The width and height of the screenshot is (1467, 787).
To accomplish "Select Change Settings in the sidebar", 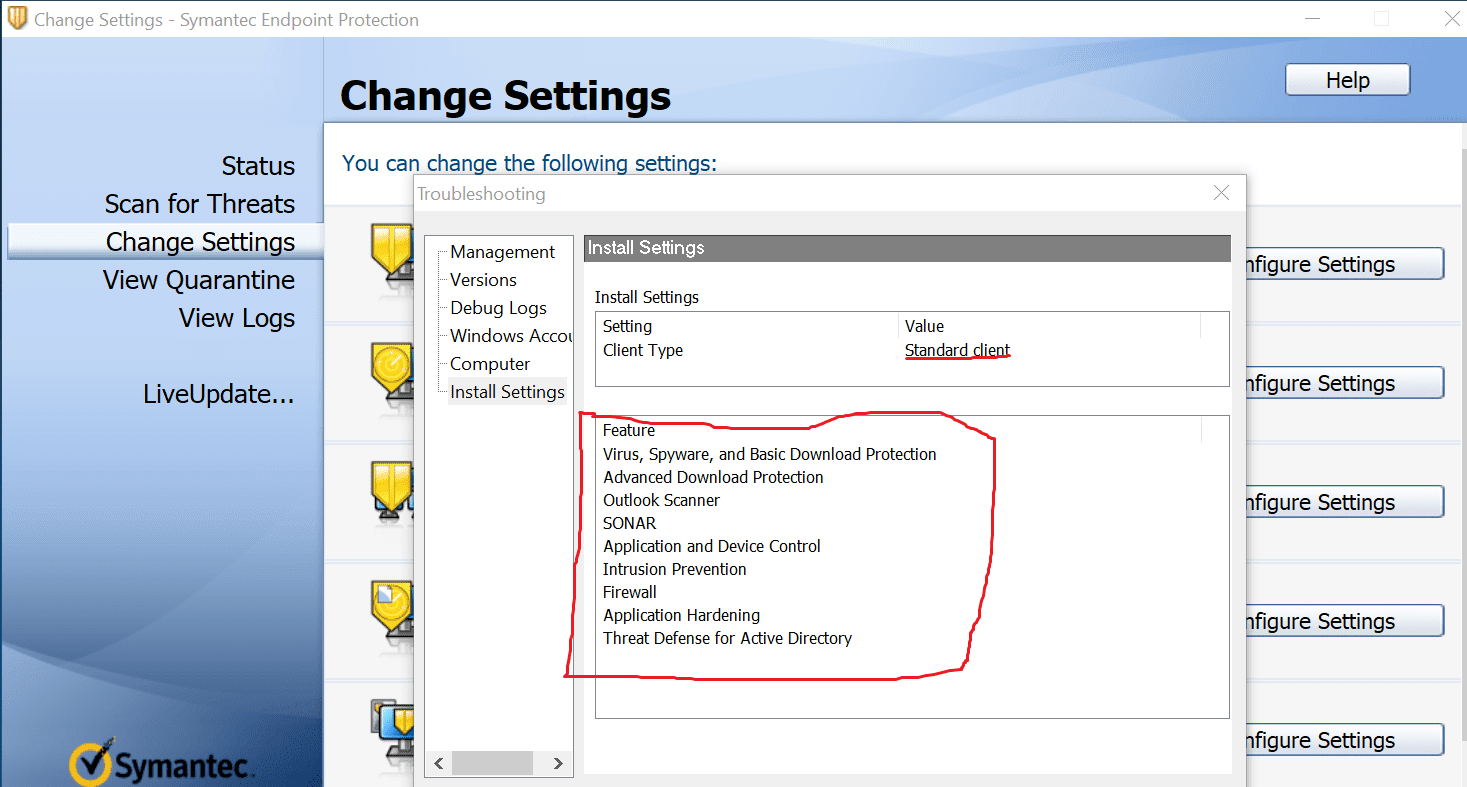I will click(x=165, y=242).
